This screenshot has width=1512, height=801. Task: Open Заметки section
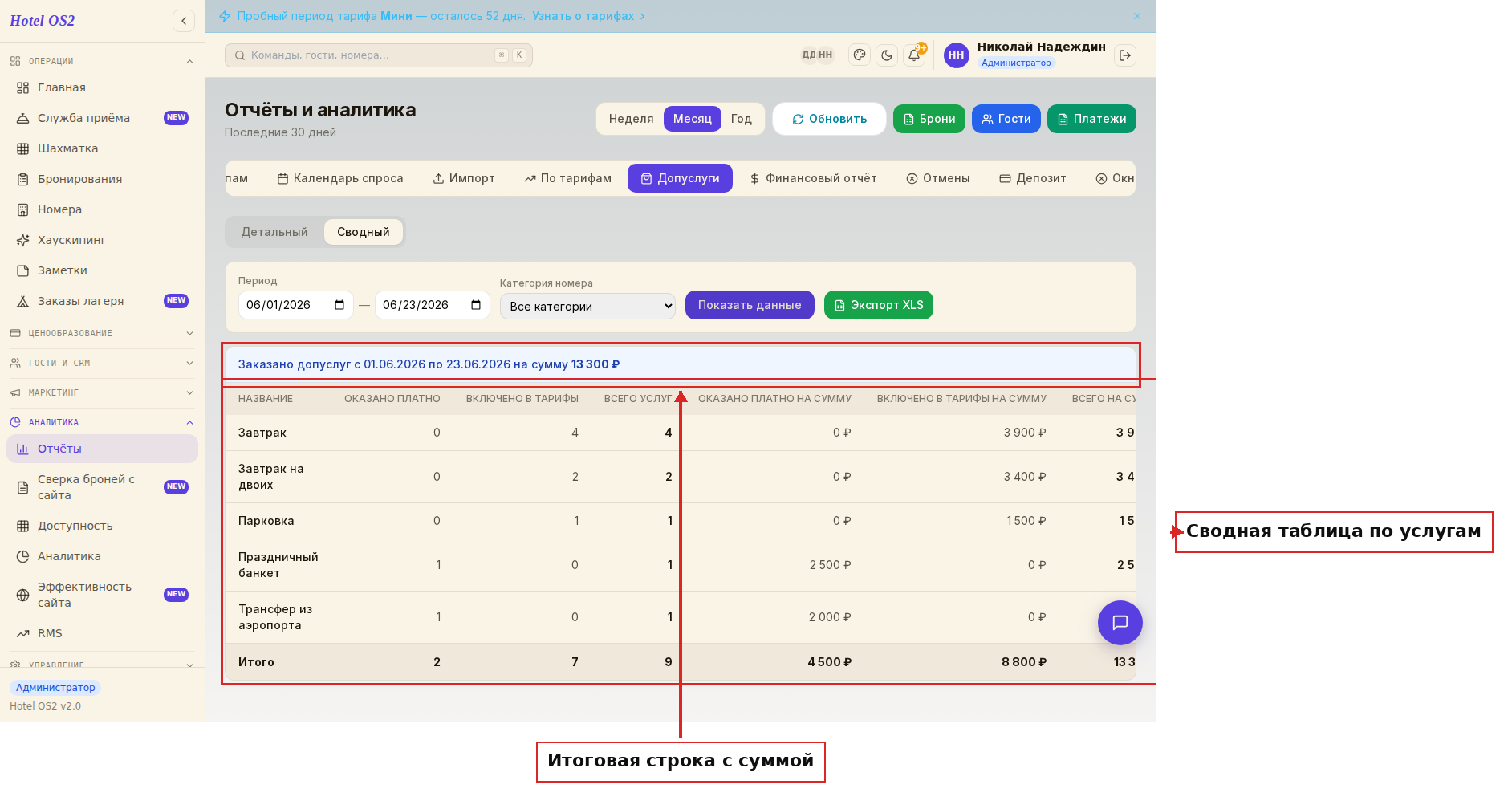pyautogui.click(x=103, y=270)
